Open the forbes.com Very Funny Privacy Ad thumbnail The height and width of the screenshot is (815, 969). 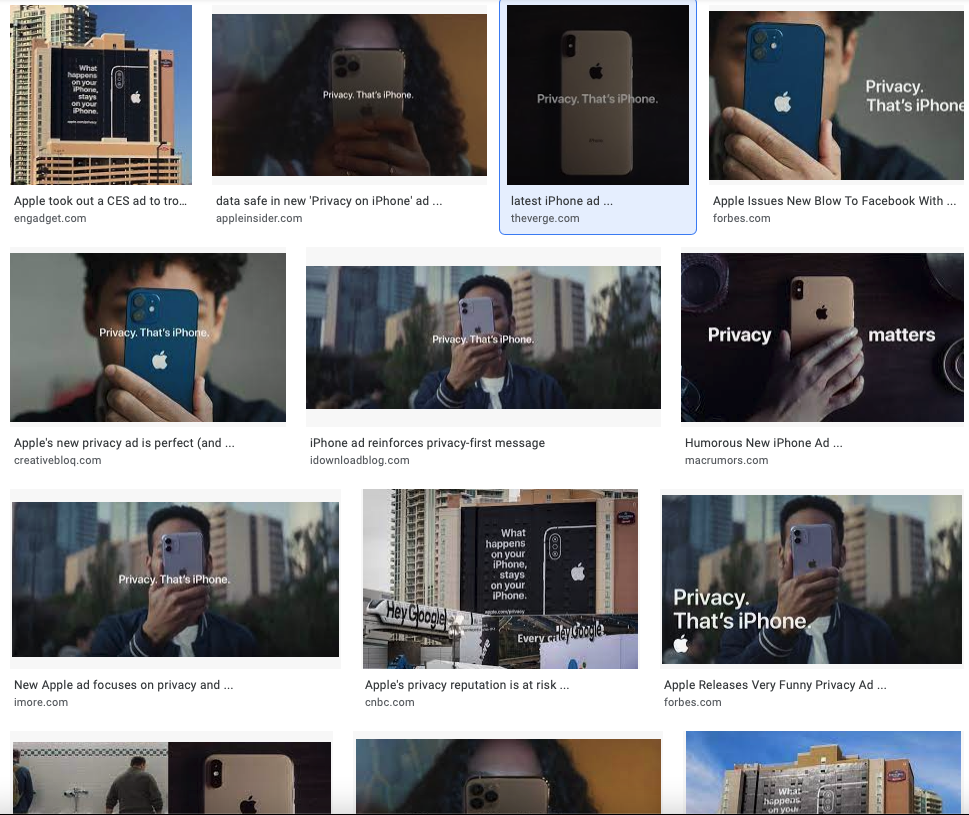tap(812, 580)
